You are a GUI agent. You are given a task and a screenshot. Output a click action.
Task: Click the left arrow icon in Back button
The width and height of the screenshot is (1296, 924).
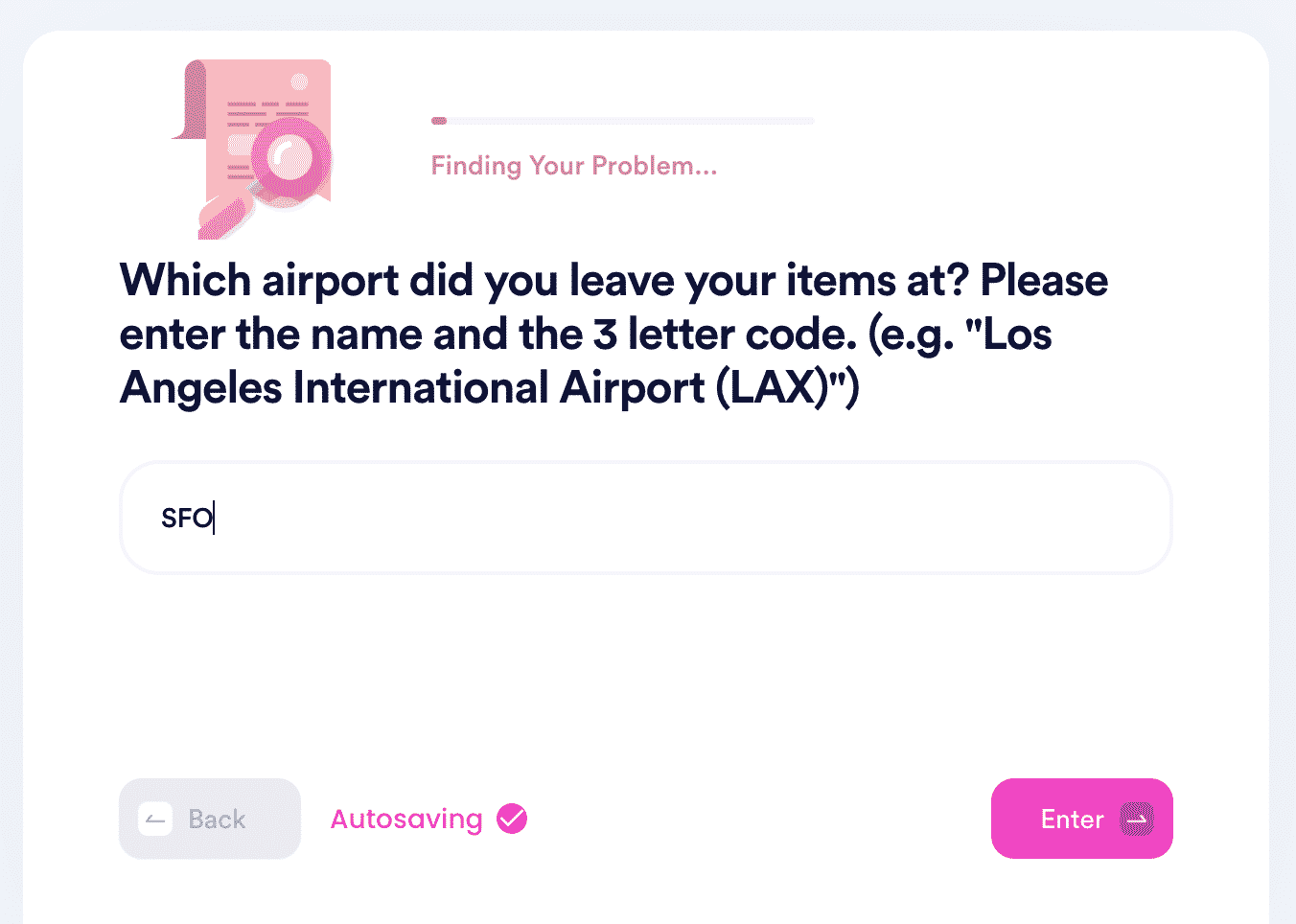click(155, 820)
